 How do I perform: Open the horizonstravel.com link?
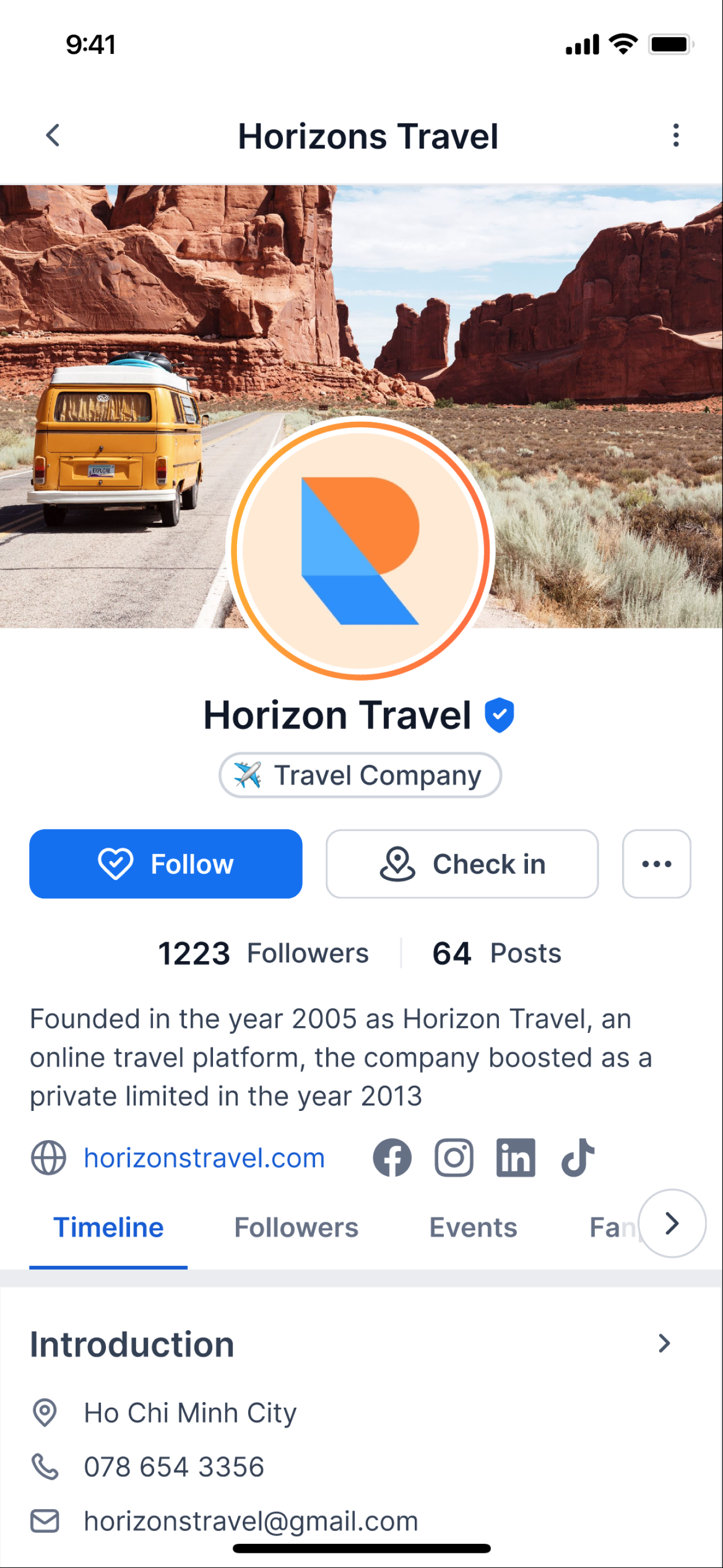[205, 1157]
